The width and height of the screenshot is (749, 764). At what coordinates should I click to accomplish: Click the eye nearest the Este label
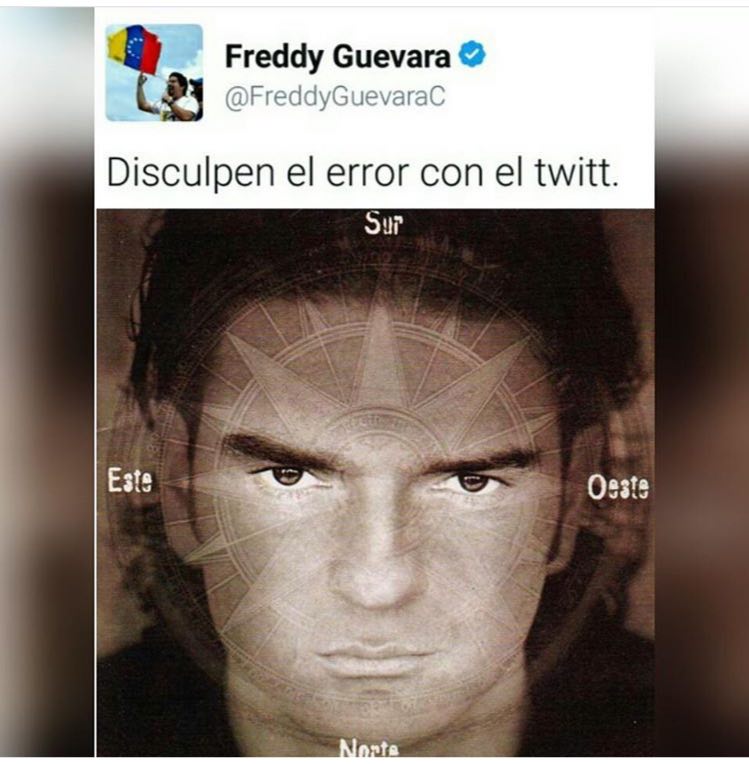pos(288,476)
